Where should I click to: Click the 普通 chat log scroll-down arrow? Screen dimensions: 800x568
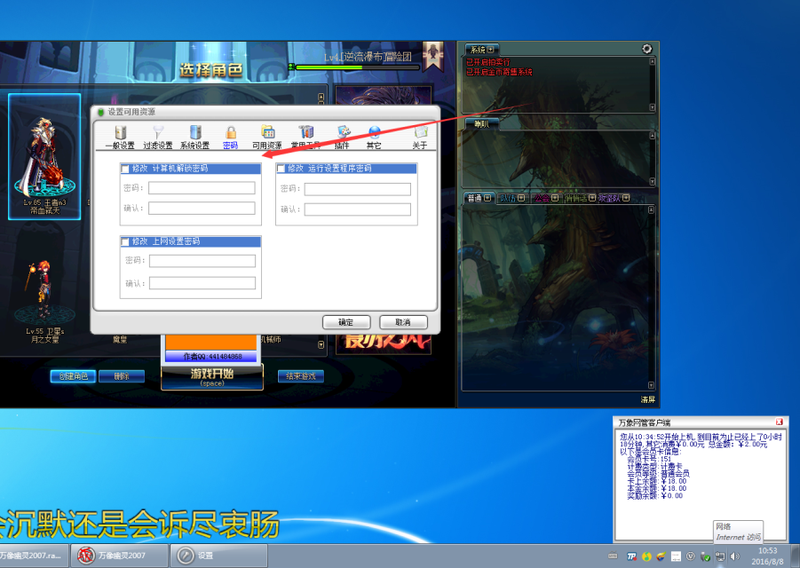click(x=652, y=385)
